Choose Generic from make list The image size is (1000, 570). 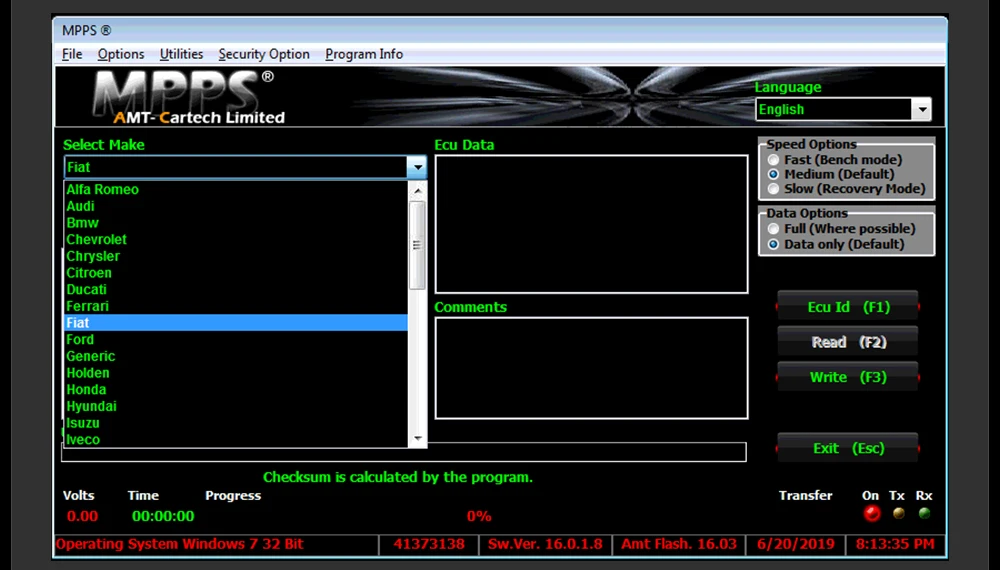pos(236,356)
